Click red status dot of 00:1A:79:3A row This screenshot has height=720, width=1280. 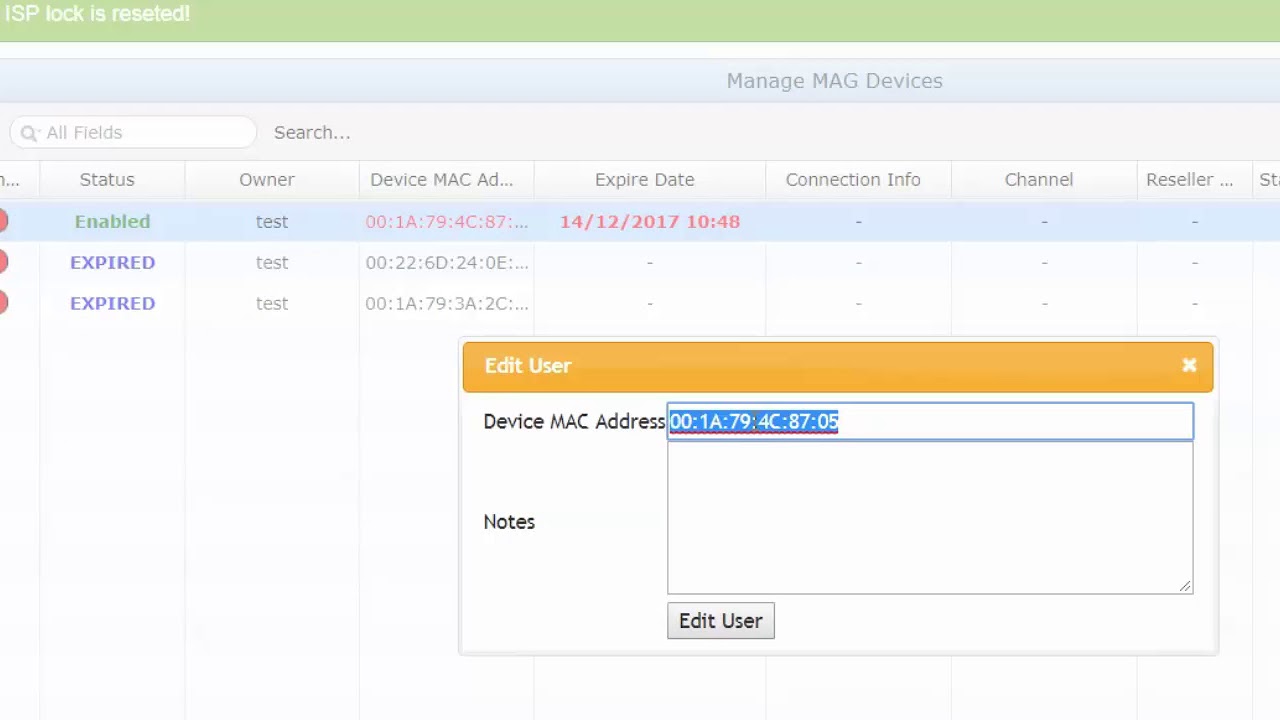tap(3, 303)
